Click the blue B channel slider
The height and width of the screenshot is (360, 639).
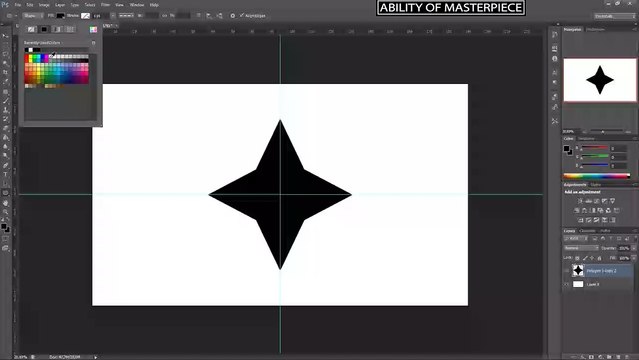pos(595,166)
